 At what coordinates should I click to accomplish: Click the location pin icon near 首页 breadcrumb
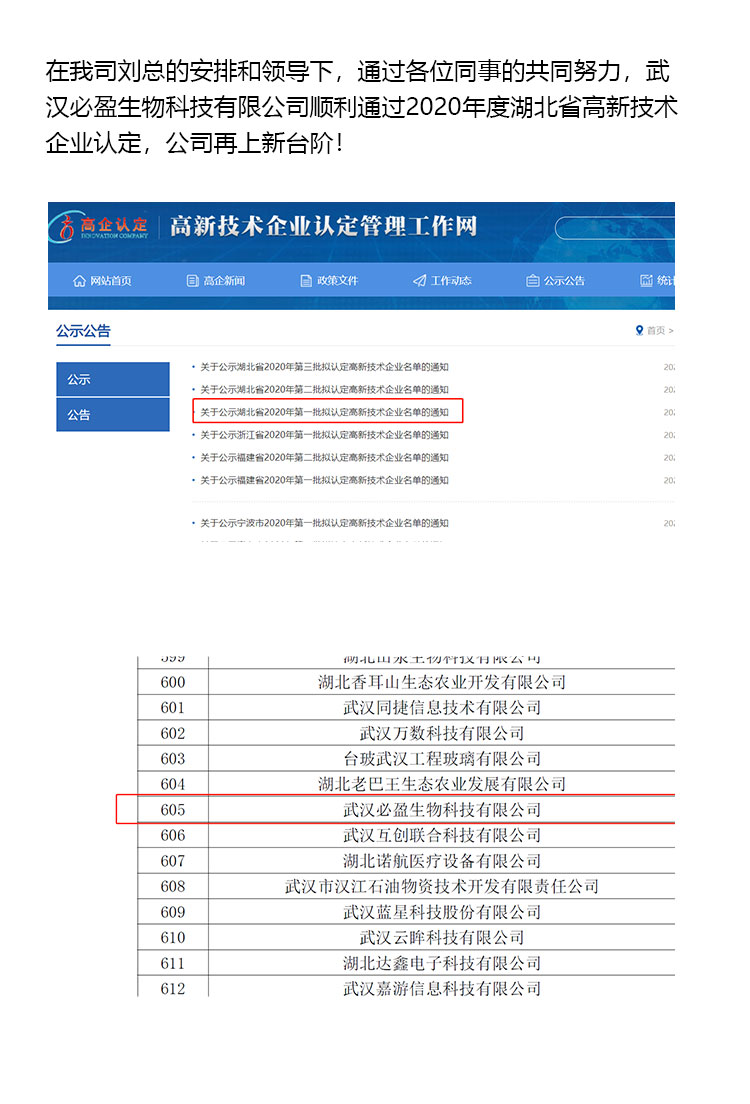tap(640, 330)
